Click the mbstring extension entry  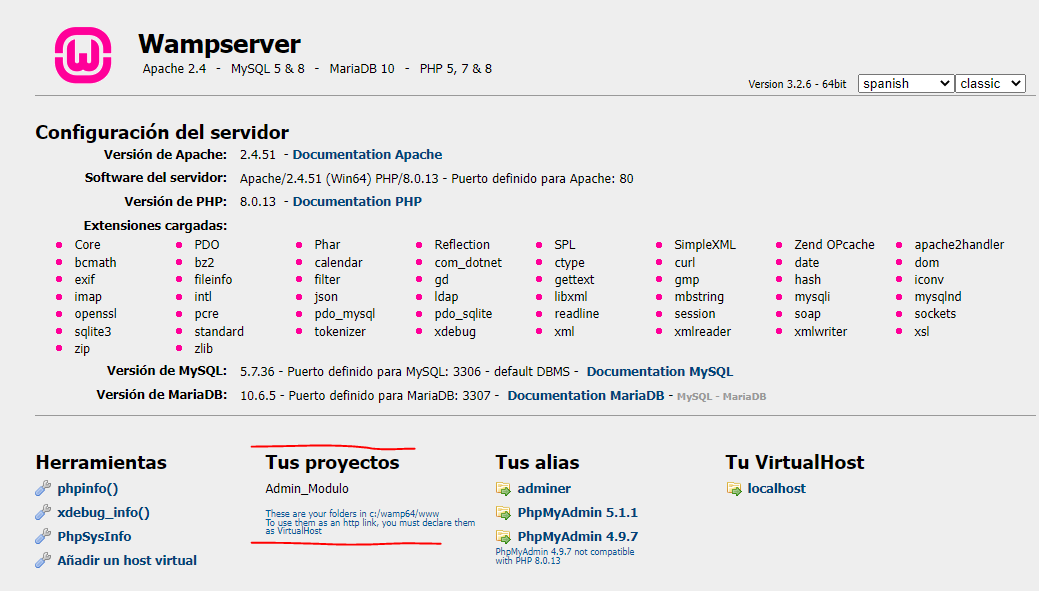click(x=699, y=297)
